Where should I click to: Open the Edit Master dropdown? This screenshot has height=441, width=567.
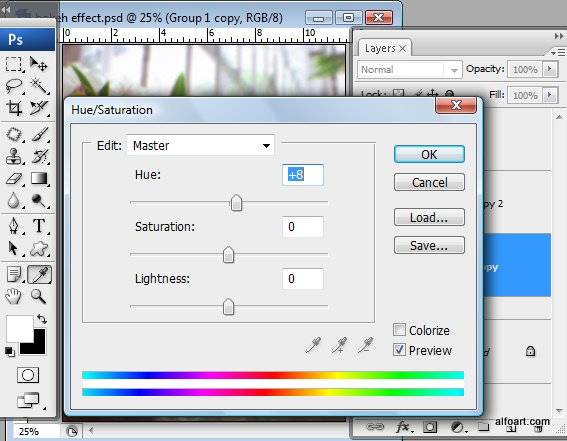point(200,145)
